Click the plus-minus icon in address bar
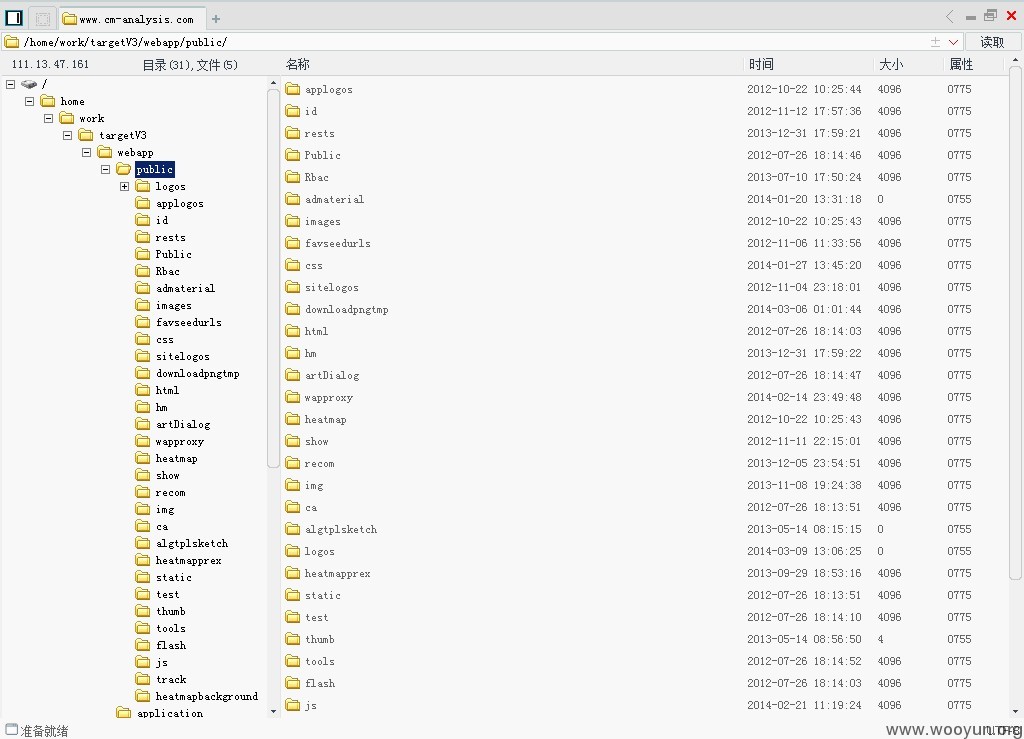Viewport: 1024px width, 739px height. point(935,42)
